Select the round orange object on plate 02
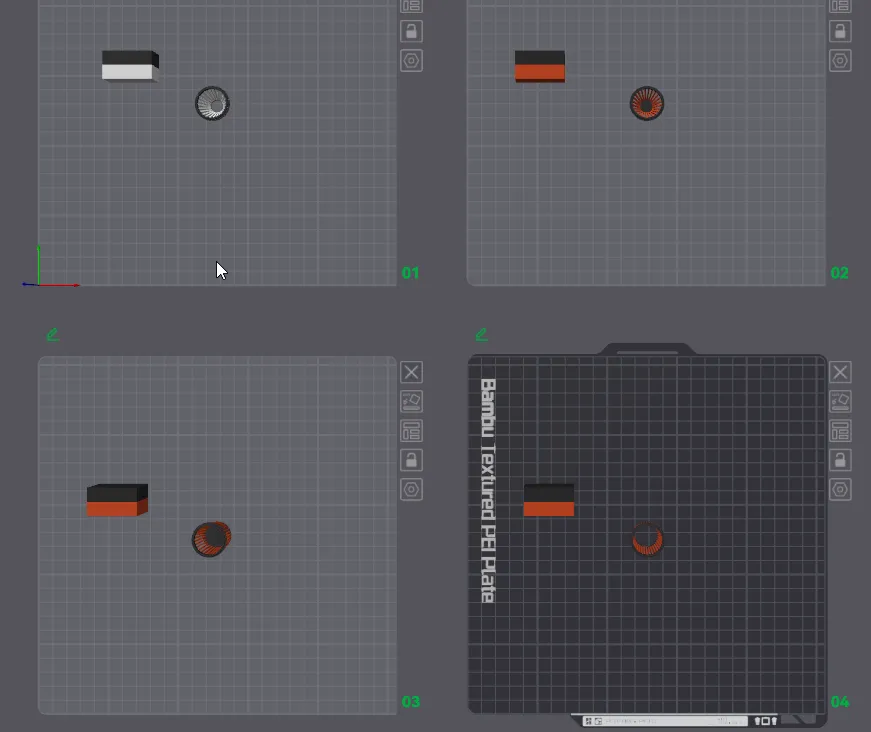The width and height of the screenshot is (871, 732). click(647, 104)
